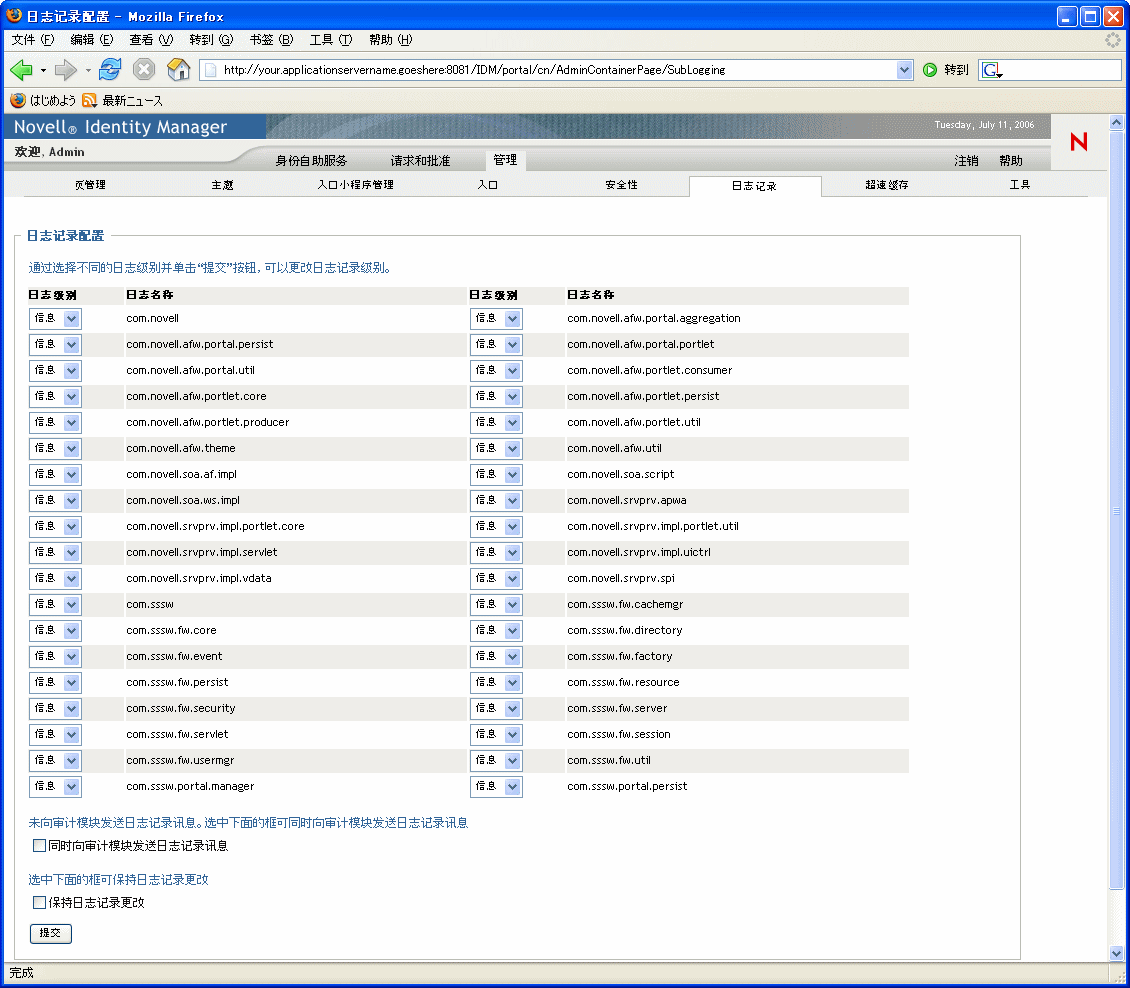
Task: Open log level dropdown for com.novell.srvprv.spi
Action: (497, 578)
